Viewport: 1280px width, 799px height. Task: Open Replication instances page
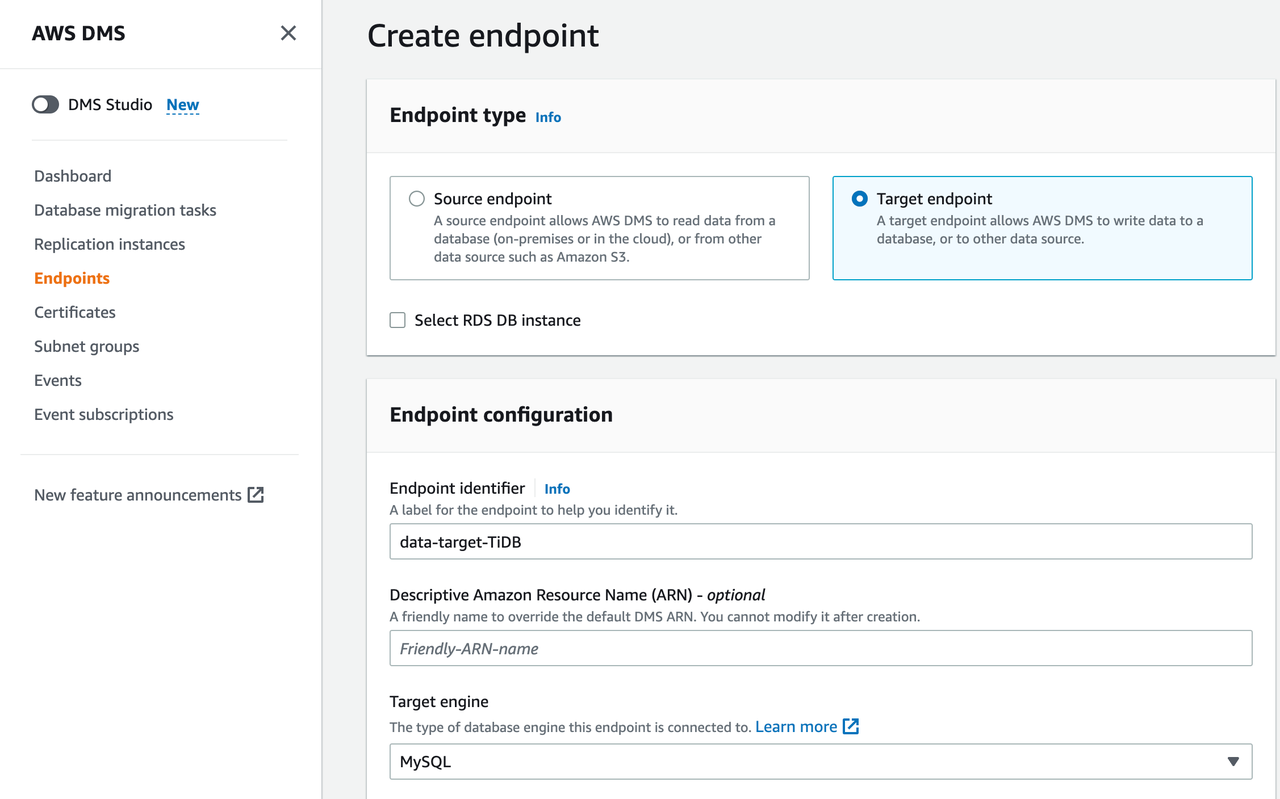coord(109,244)
